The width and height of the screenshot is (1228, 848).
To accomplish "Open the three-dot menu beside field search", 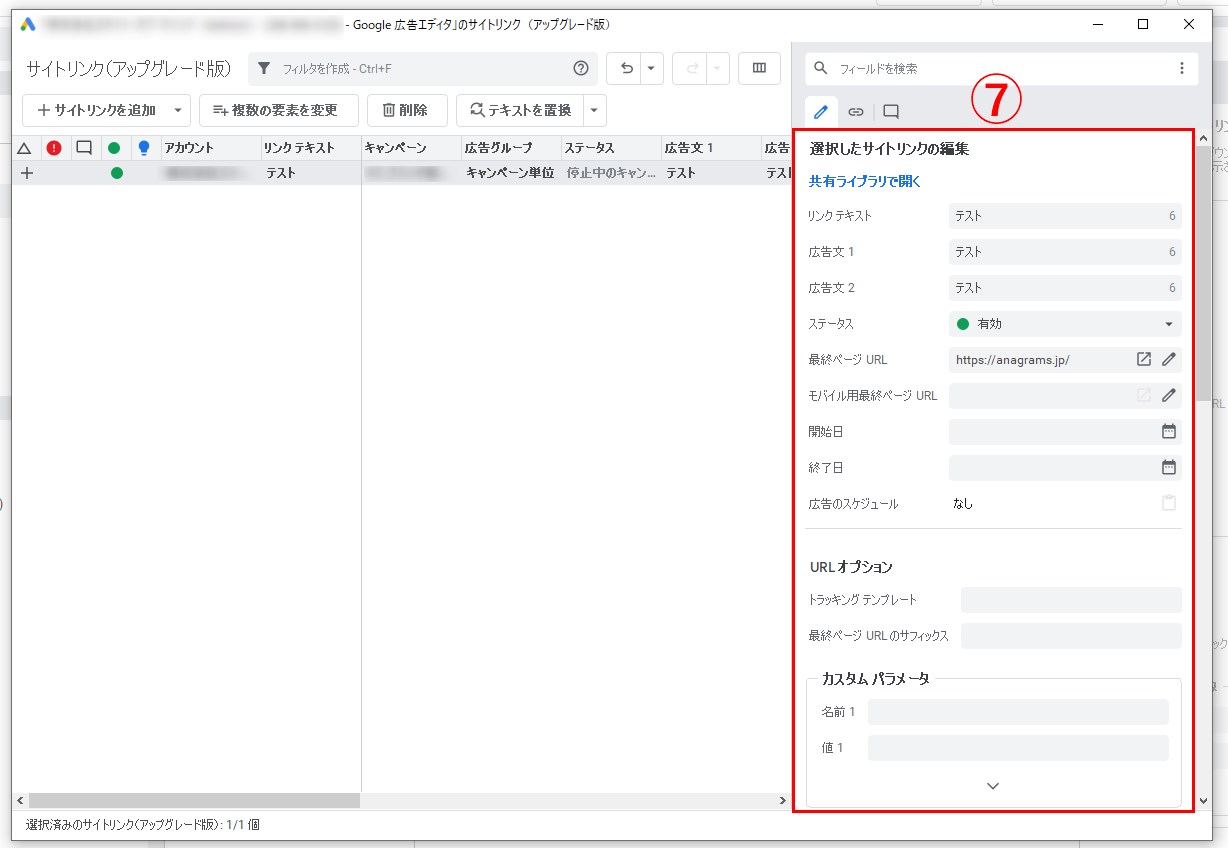I will 1181,69.
